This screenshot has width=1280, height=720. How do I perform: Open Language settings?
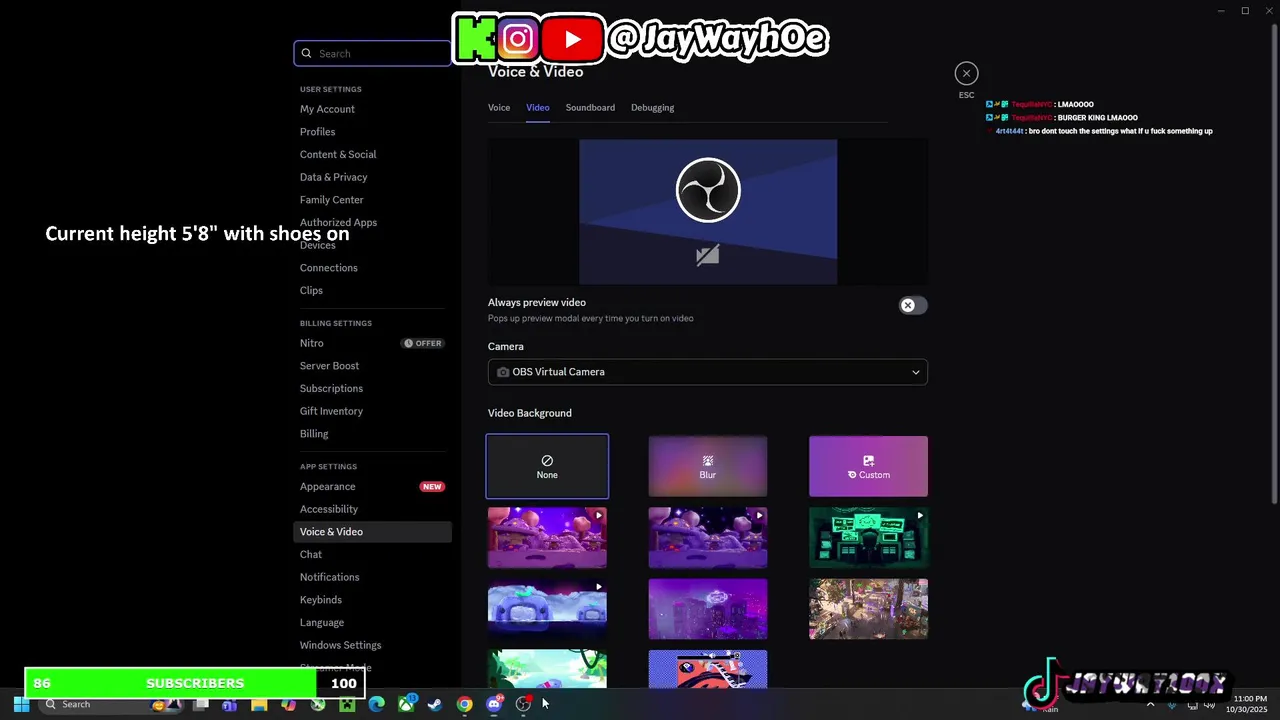[372, 622]
